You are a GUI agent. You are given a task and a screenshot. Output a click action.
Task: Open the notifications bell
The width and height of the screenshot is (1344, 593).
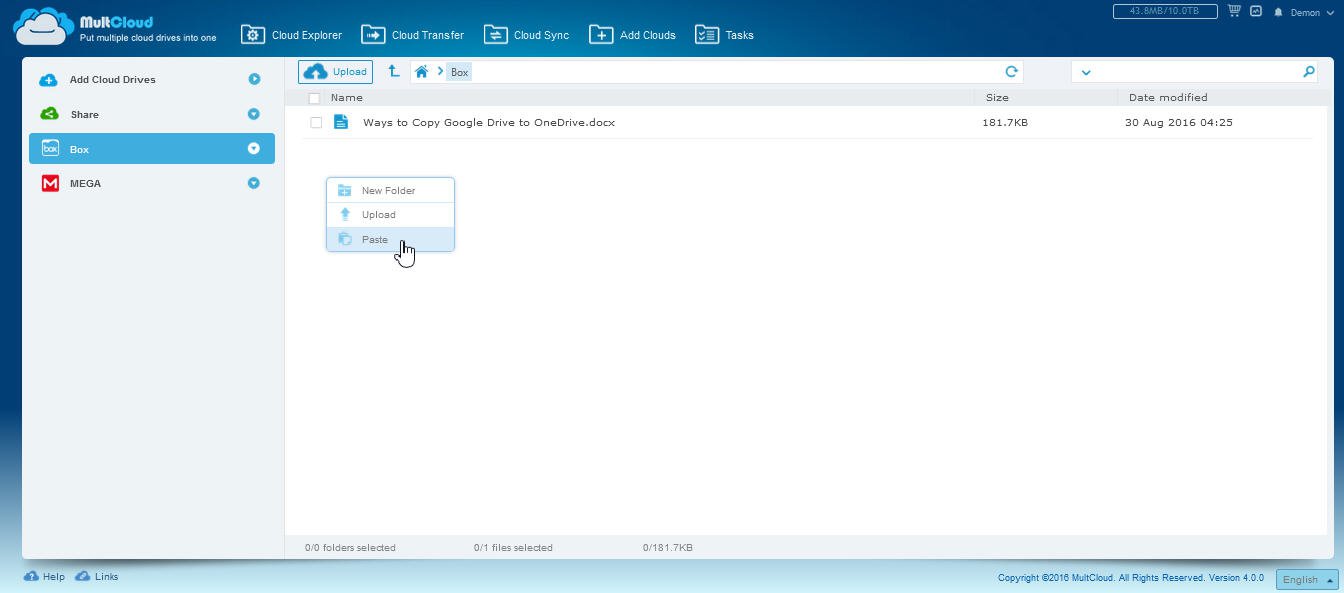click(x=1278, y=13)
